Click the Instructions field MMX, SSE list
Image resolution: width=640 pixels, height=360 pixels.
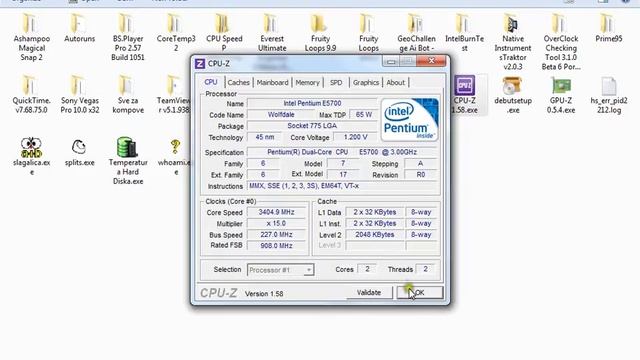pos(342,186)
